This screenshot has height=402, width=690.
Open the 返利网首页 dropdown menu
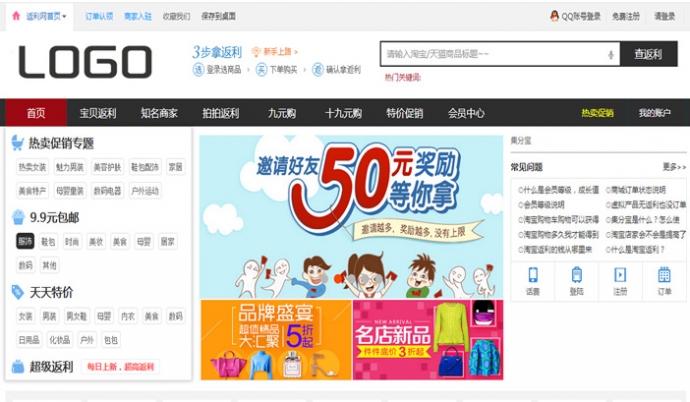46,17
